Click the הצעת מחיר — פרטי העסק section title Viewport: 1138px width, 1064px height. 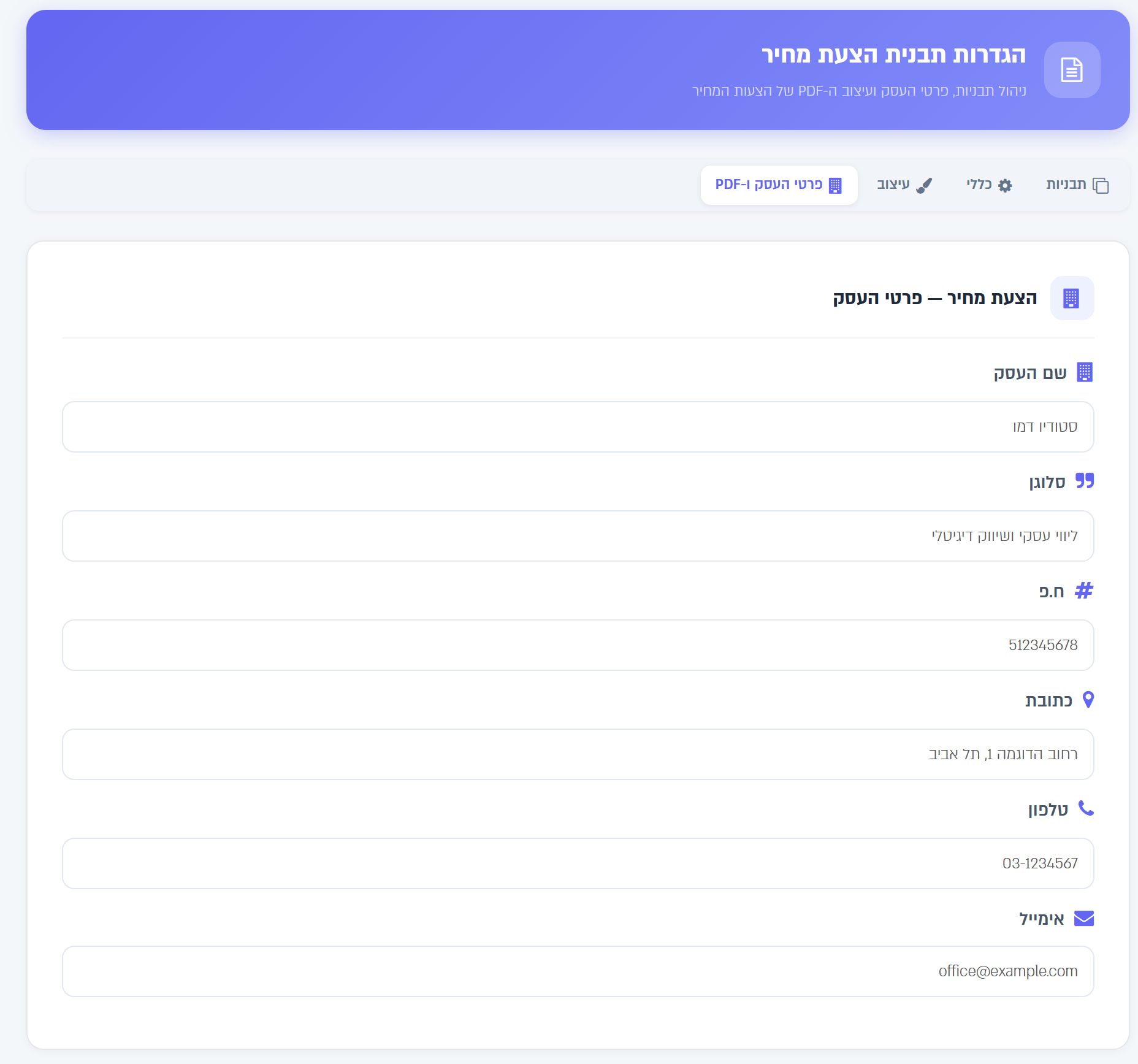934,298
